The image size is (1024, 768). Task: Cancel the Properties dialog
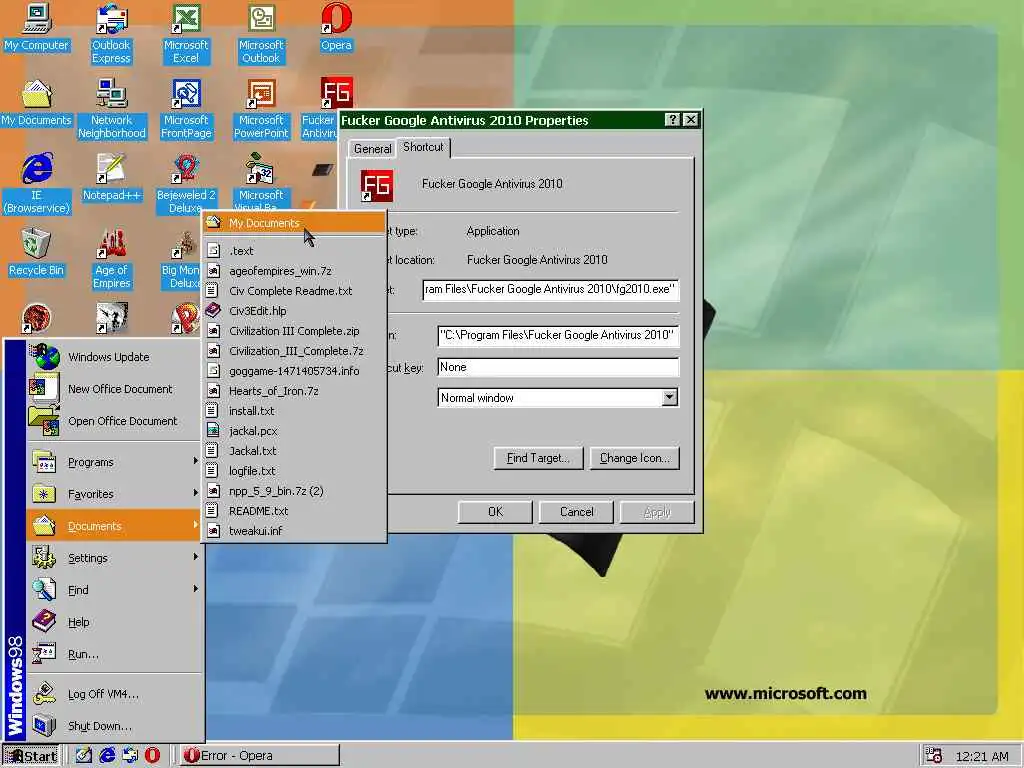tap(577, 512)
